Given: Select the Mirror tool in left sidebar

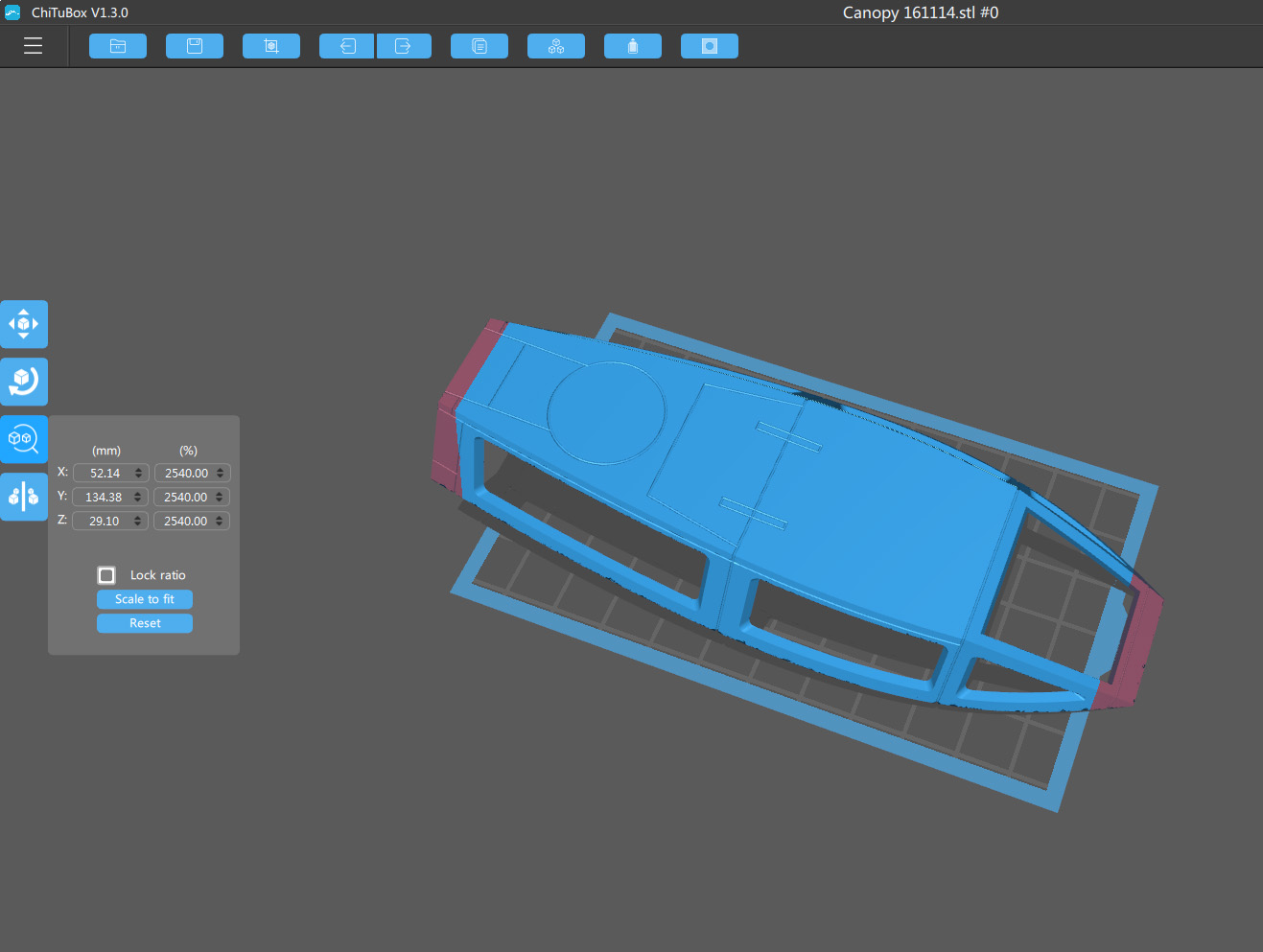Looking at the screenshot, I should [24, 497].
